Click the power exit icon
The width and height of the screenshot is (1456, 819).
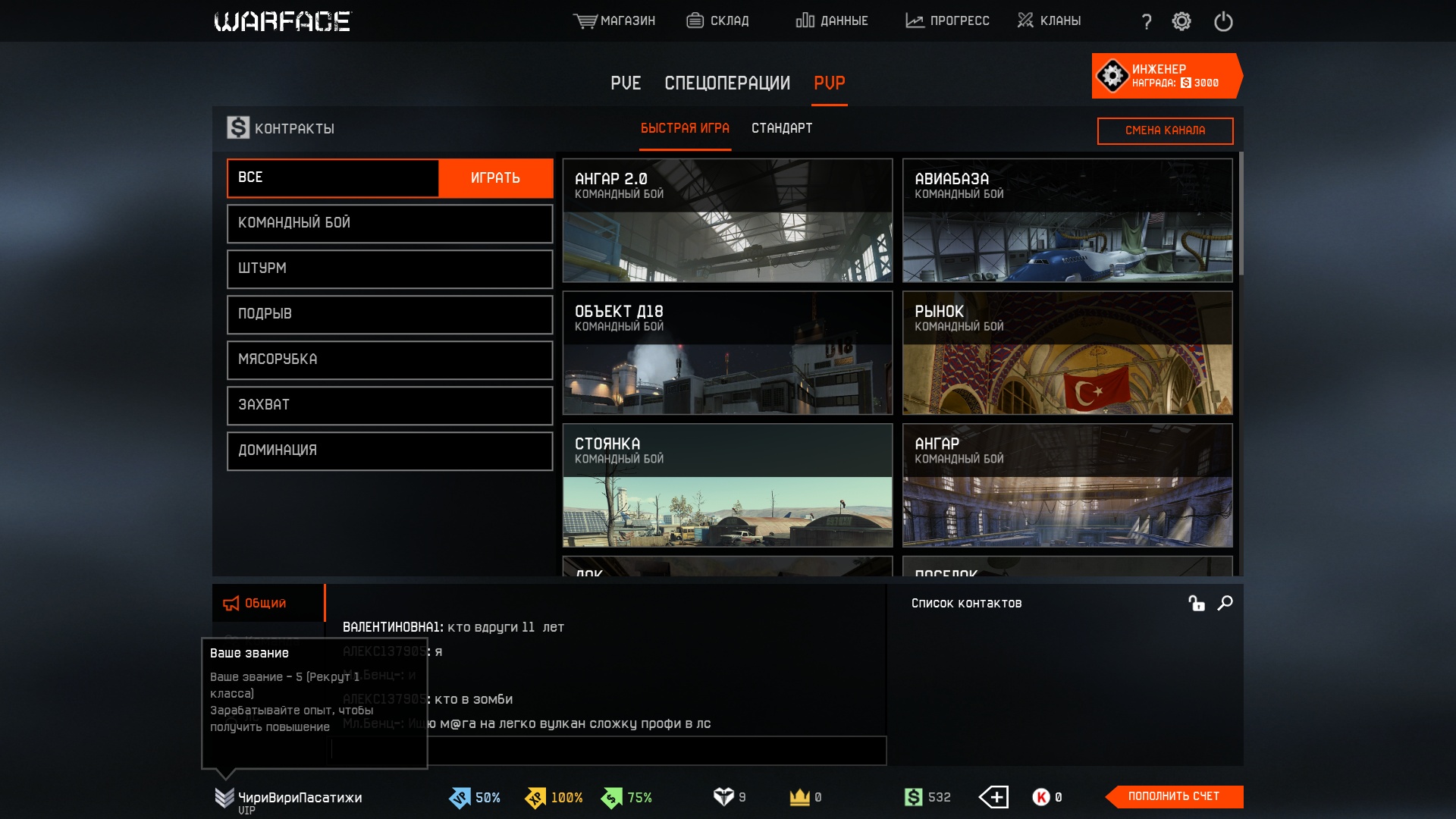(x=1223, y=21)
